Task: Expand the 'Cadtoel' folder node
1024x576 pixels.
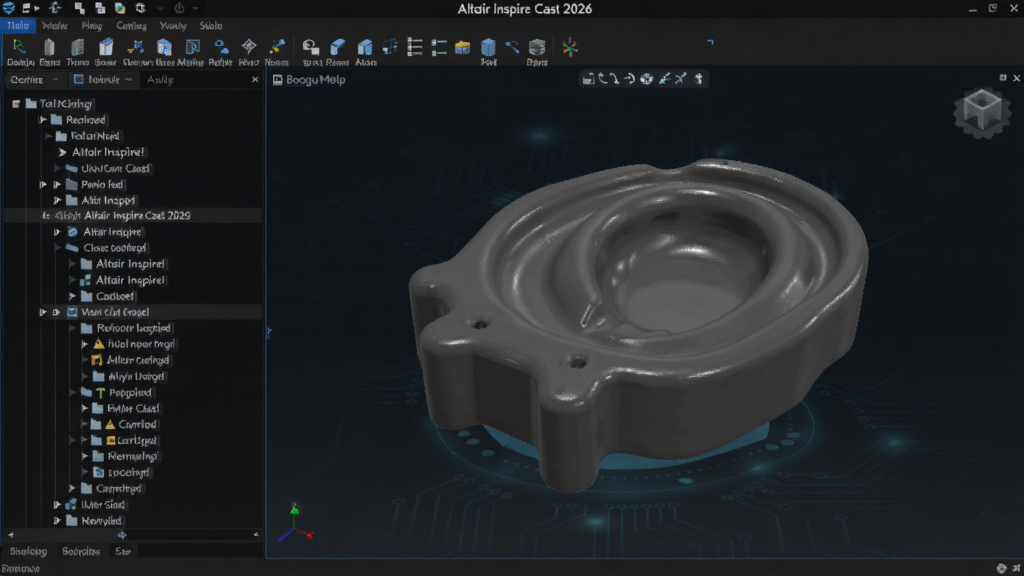Action: tap(72, 296)
